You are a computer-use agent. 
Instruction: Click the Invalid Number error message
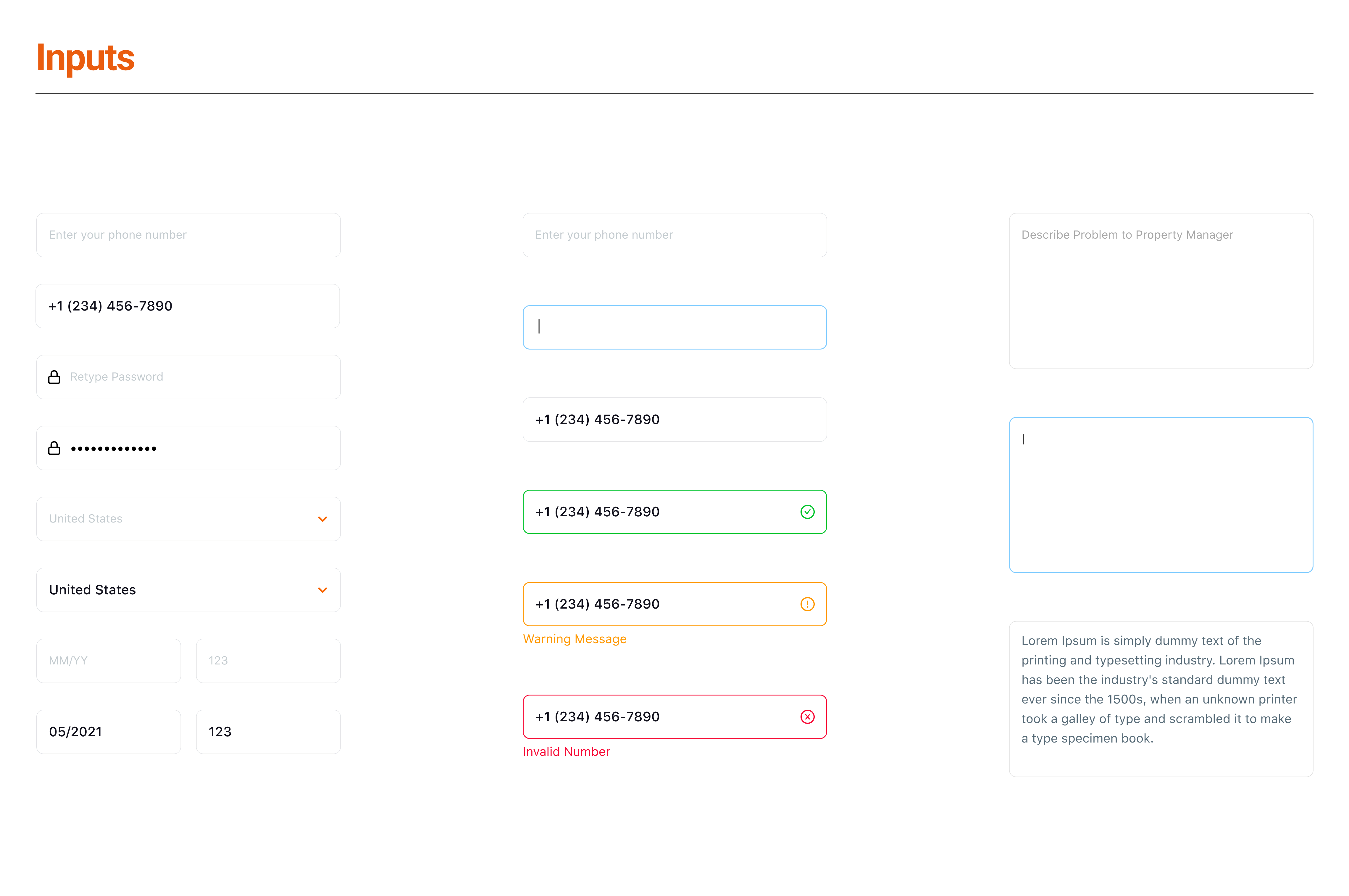click(x=566, y=751)
